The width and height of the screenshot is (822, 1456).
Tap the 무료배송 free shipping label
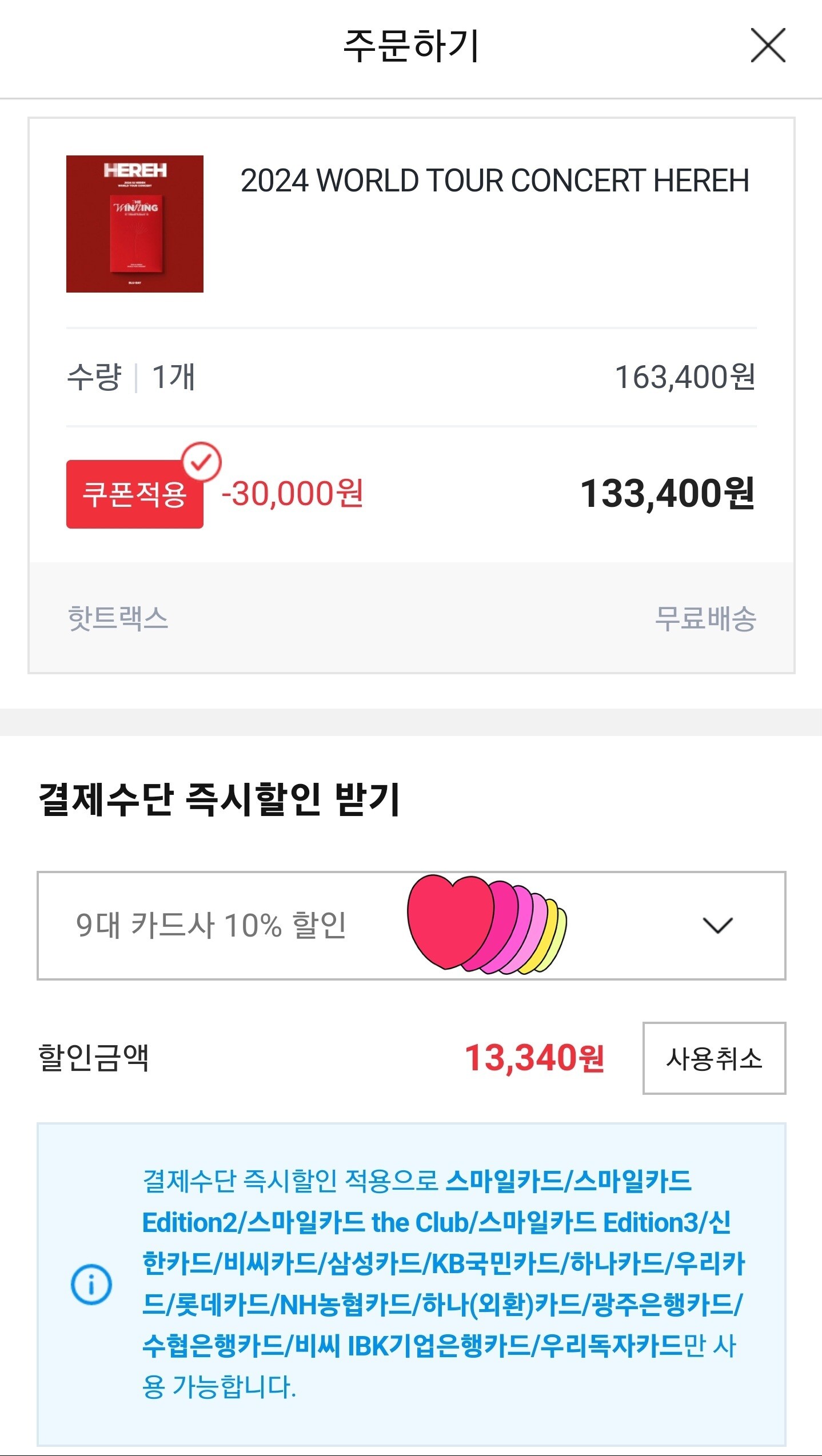[x=705, y=618]
